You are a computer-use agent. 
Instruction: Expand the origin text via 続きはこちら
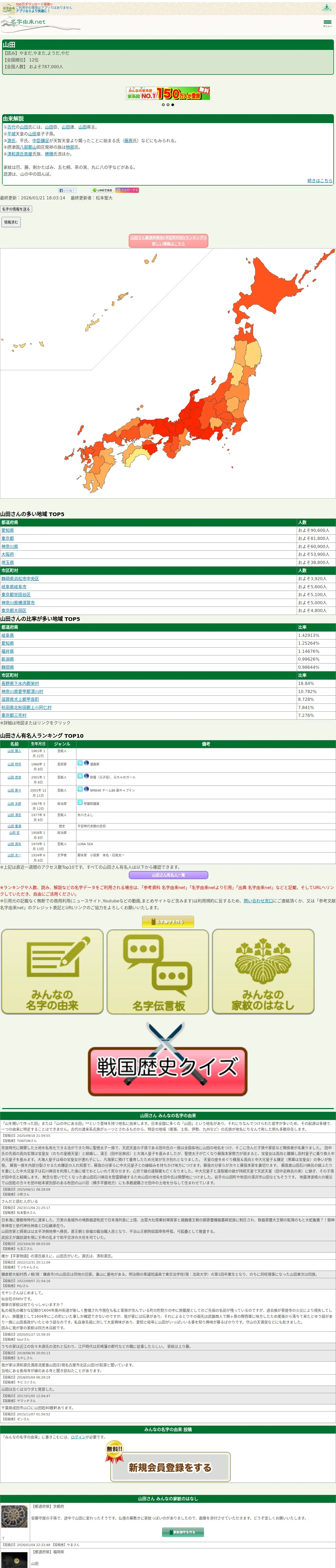point(320,181)
